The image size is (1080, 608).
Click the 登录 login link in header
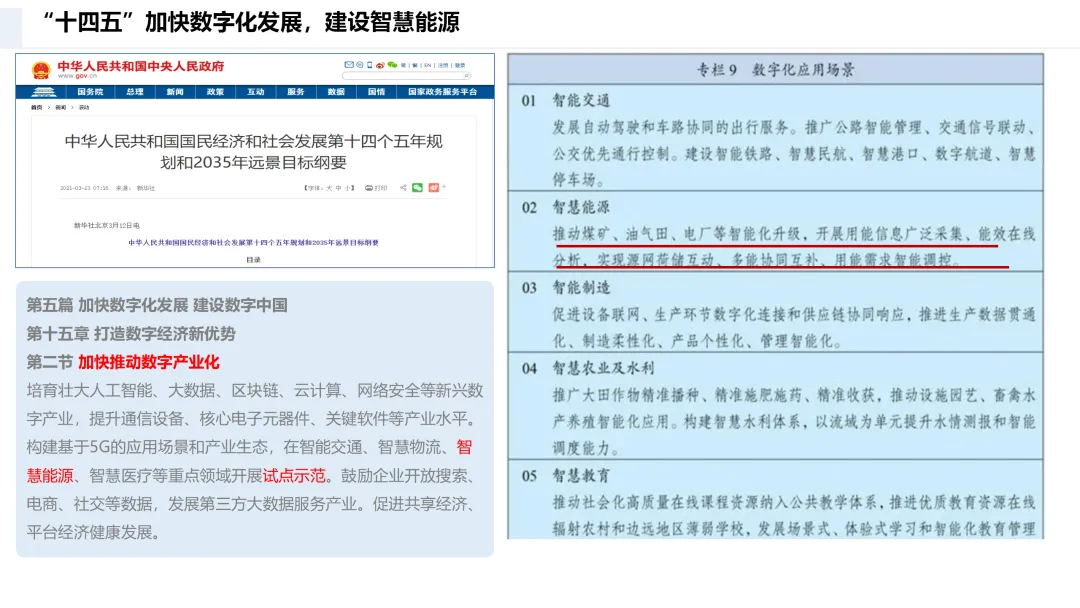(x=460, y=65)
